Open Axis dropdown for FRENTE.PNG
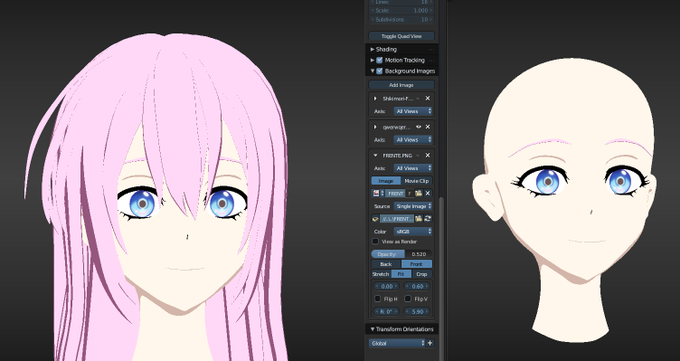The image size is (680, 361). pyautogui.click(x=413, y=168)
